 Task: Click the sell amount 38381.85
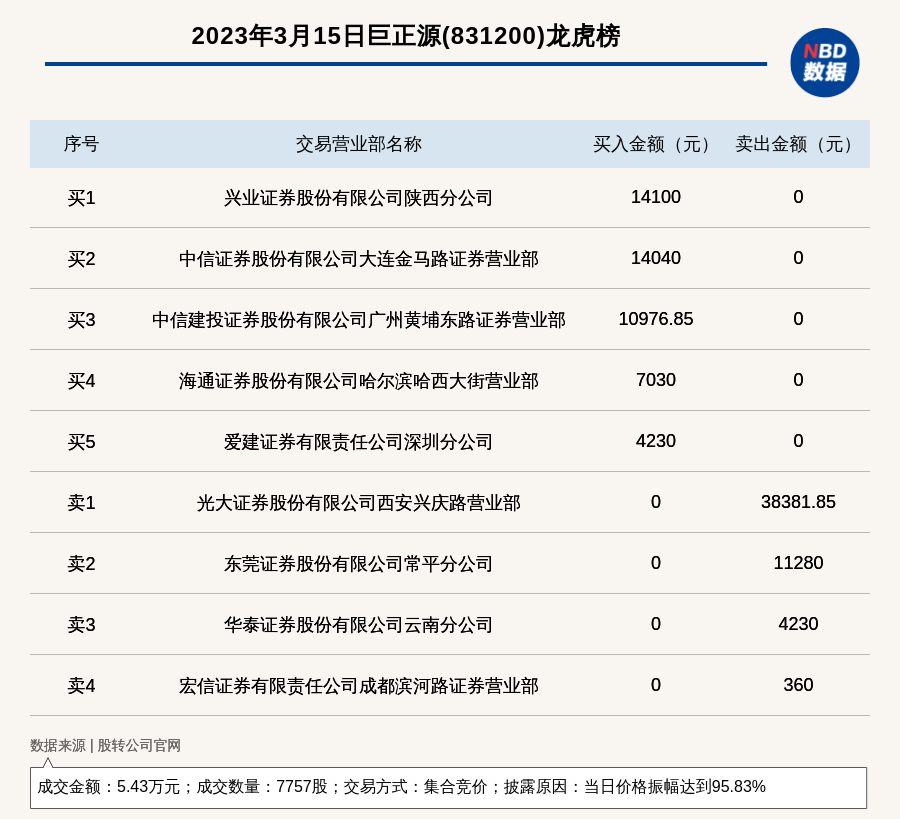point(798,502)
